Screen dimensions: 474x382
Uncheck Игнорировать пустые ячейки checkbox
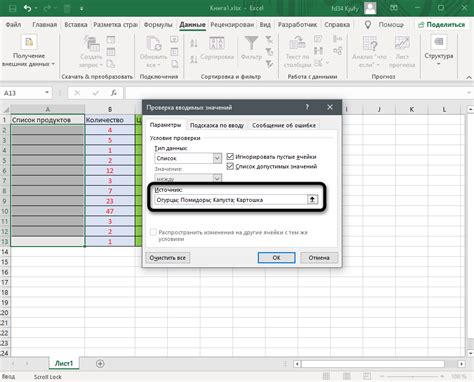point(230,156)
